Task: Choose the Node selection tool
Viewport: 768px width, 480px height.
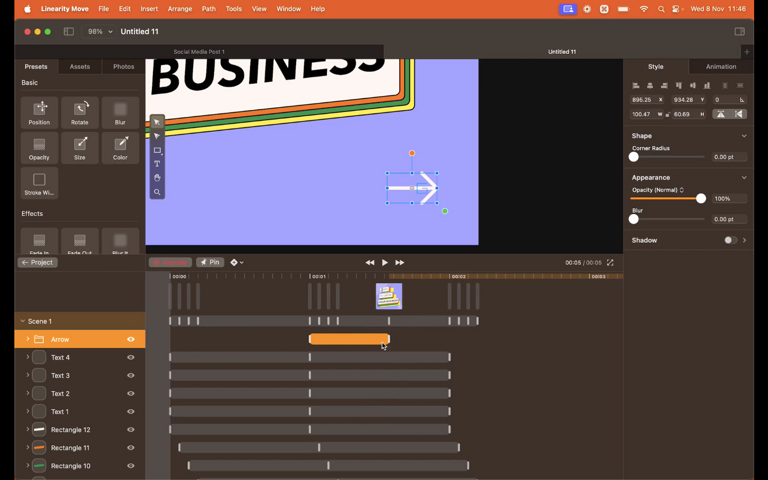Action: point(157,136)
